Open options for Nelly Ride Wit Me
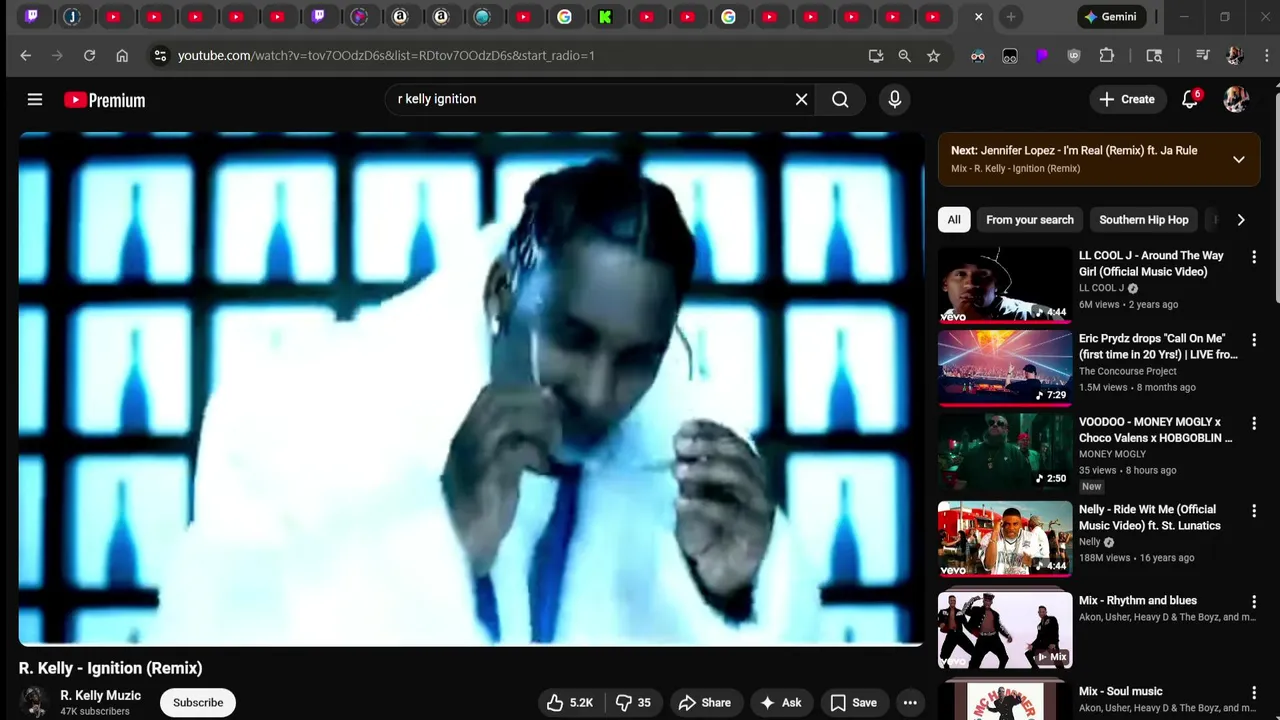 1254,511
